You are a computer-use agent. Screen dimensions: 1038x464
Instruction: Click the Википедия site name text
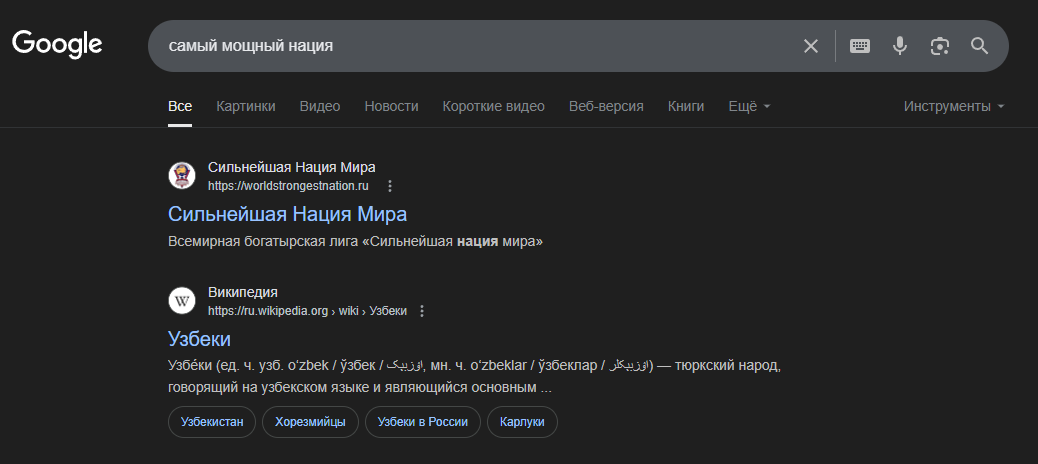243,292
